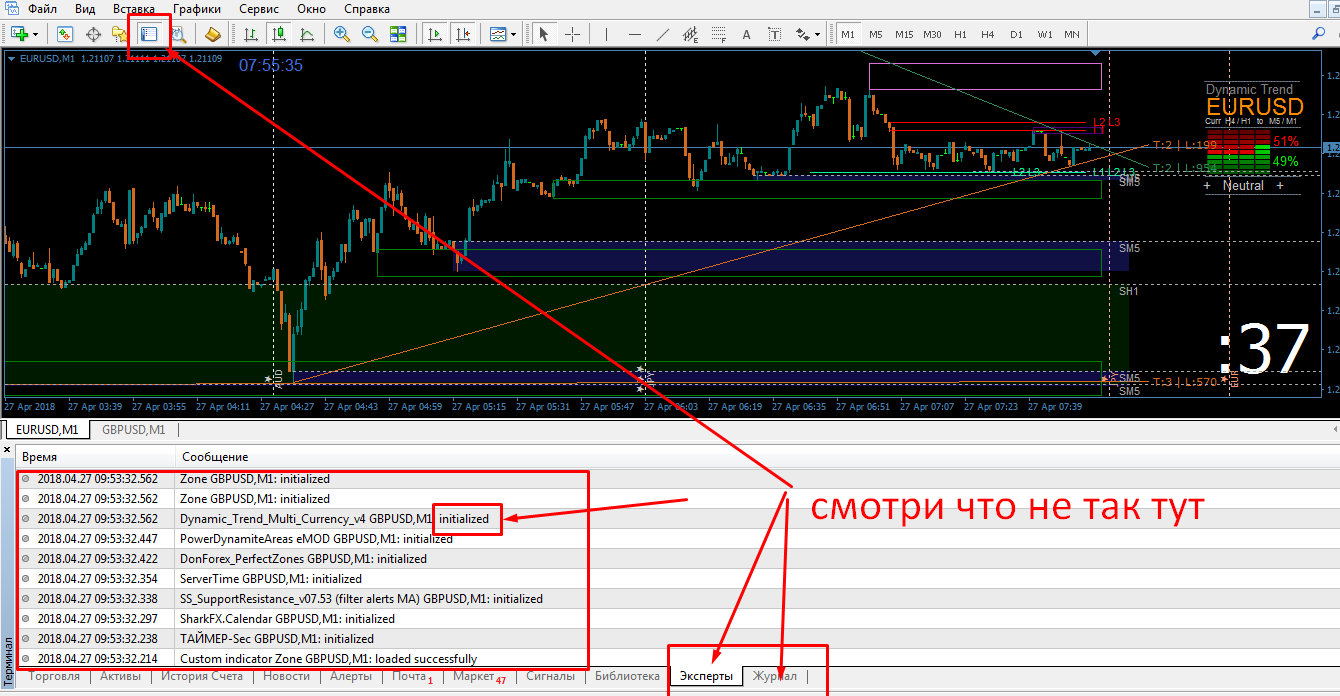Open the Strategy Tester magnifier icon
This screenshot has width=1340, height=696.
pos(178,34)
